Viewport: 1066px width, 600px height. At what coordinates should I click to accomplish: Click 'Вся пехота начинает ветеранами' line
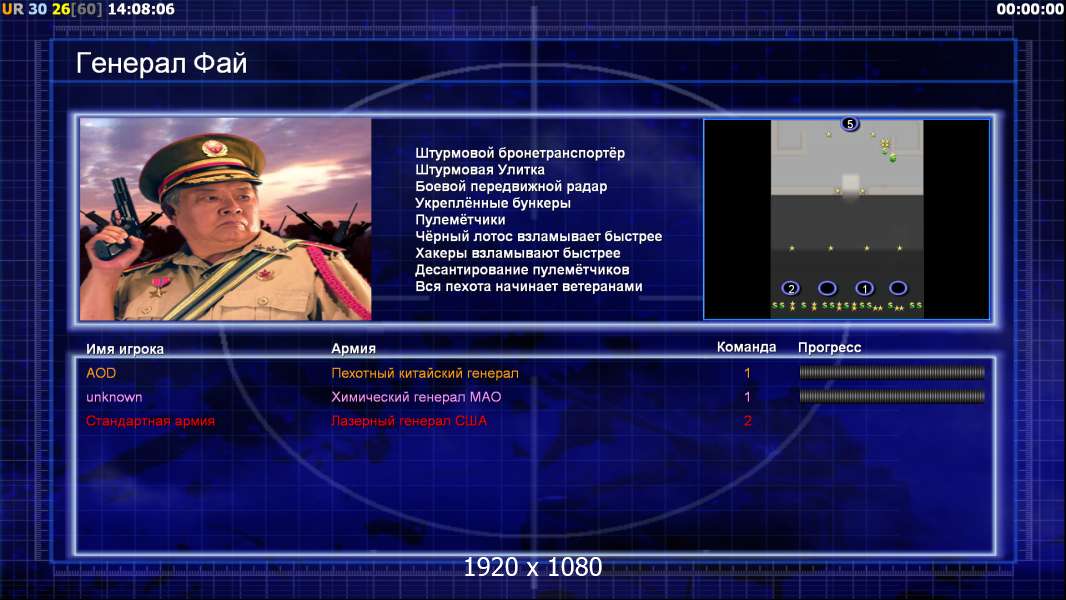pos(529,286)
